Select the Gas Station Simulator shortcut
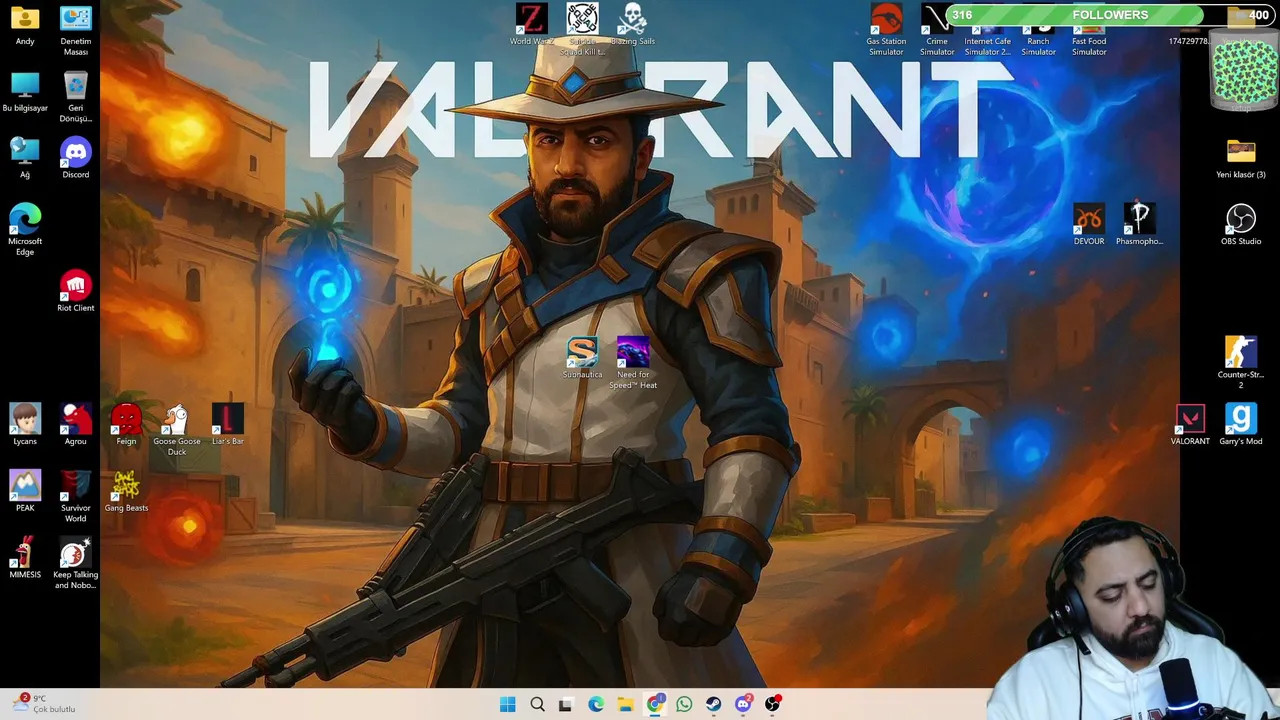1280x720 pixels. pos(886,30)
